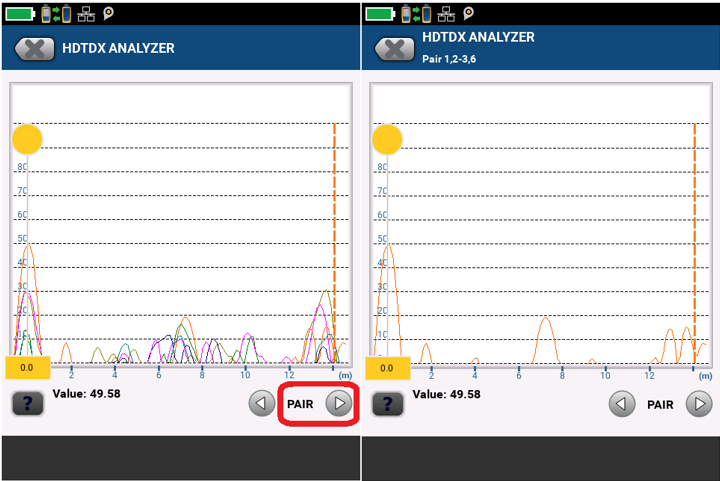The height and width of the screenshot is (481, 720).
Task: Open help with left panel question mark
Action: coord(28,403)
